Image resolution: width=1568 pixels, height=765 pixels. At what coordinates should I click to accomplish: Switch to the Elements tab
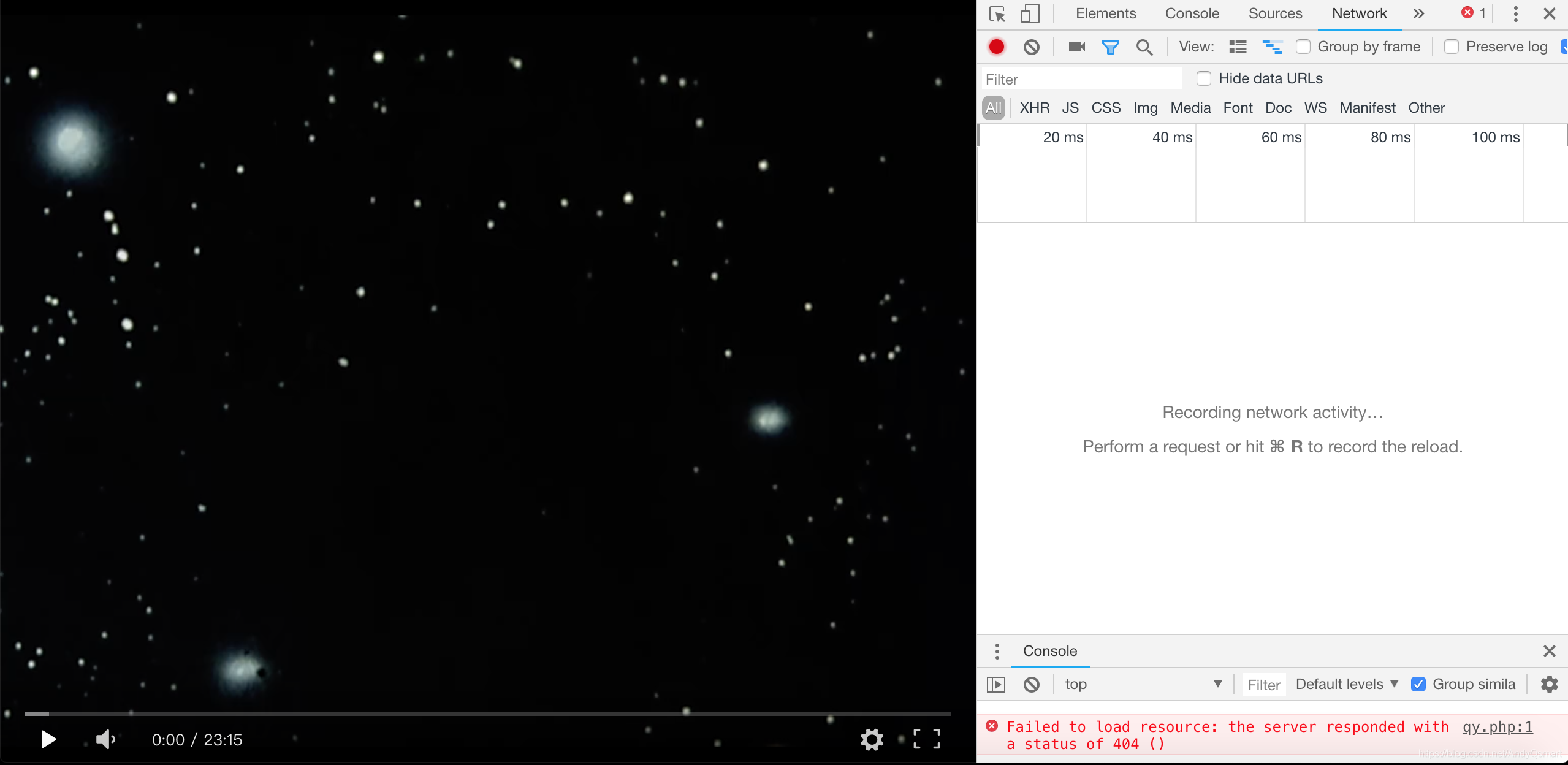1105,13
